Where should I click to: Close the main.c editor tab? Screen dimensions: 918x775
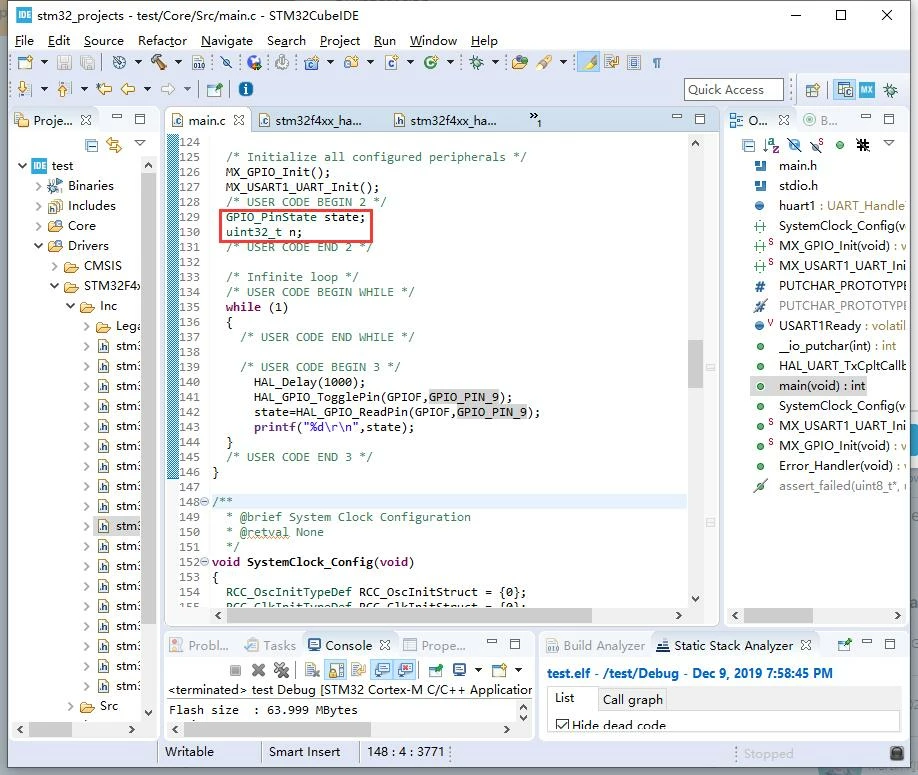point(239,120)
